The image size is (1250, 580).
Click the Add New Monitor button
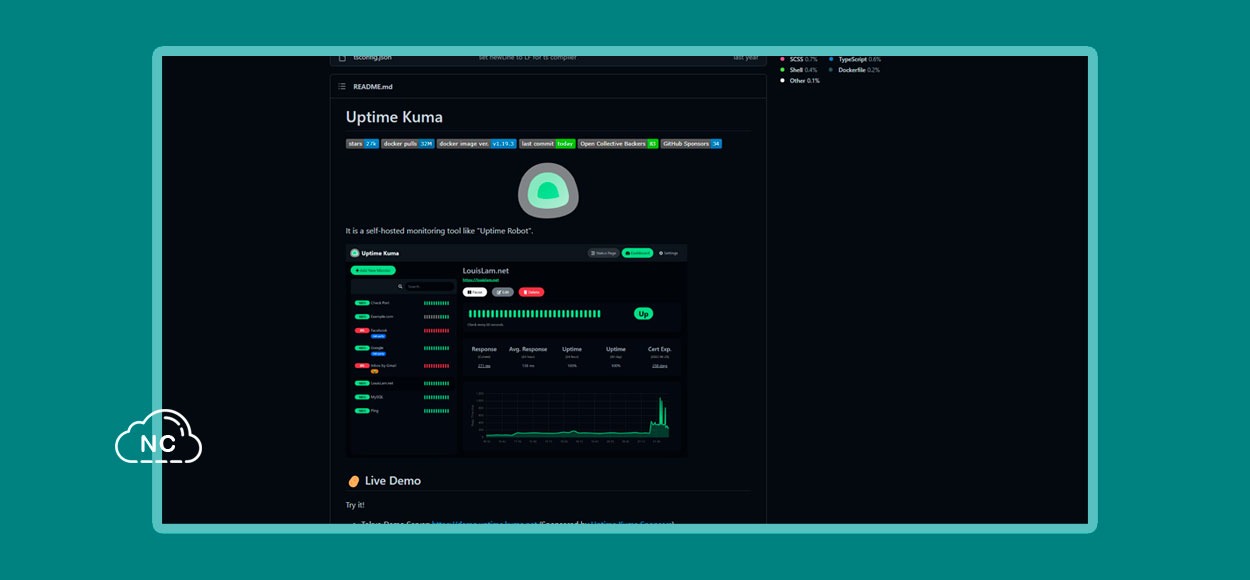373,270
